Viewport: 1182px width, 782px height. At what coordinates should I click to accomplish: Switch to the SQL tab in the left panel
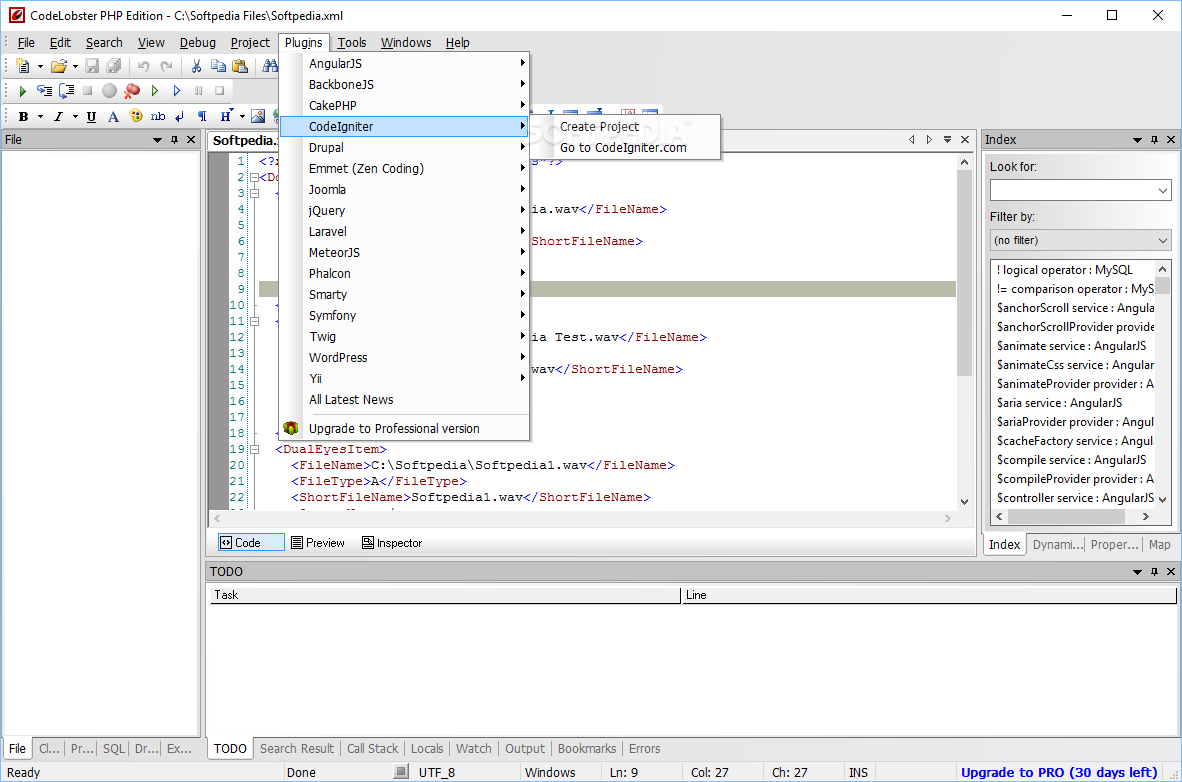click(114, 749)
